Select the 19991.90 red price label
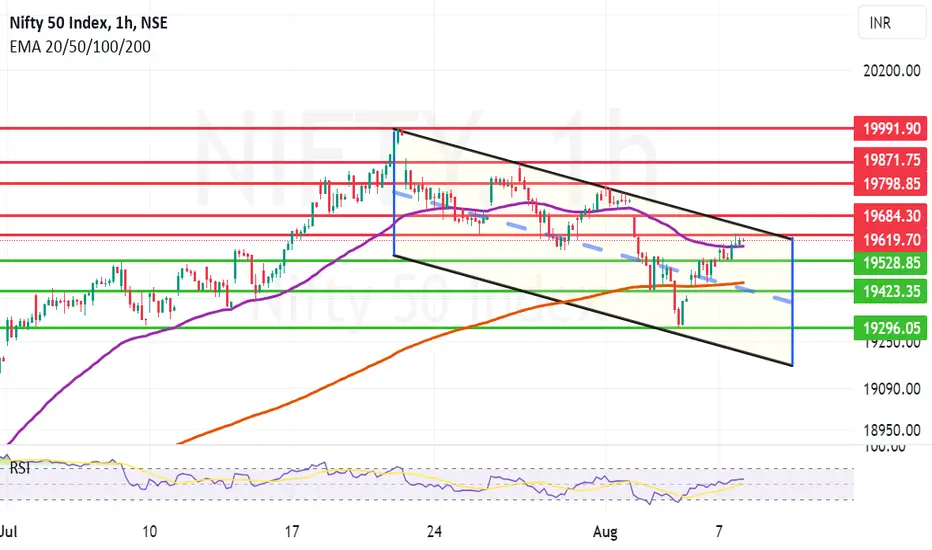This screenshot has height=550, width=932. point(890,128)
